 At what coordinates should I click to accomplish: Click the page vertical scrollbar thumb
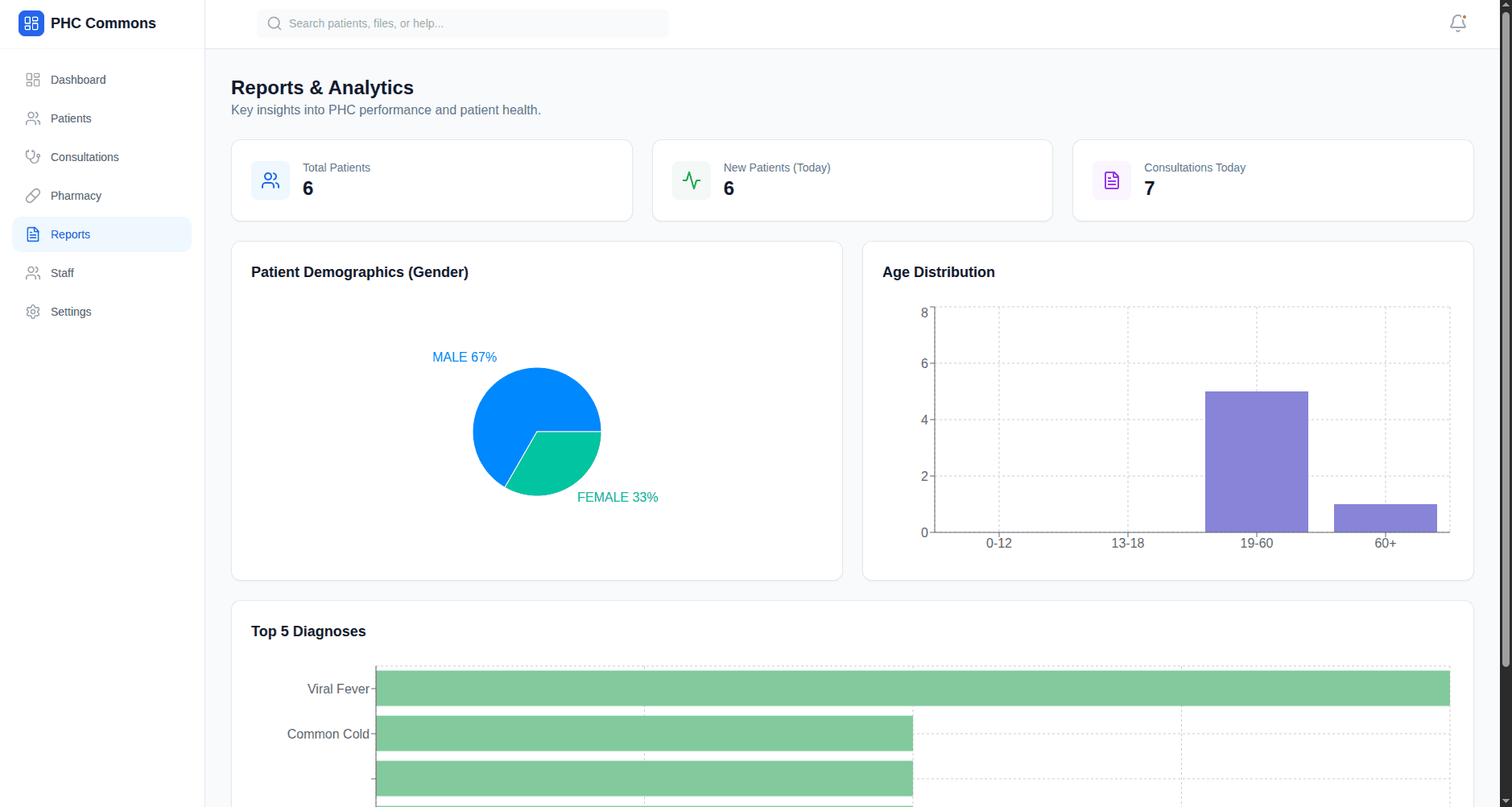click(x=1506, y=338)
